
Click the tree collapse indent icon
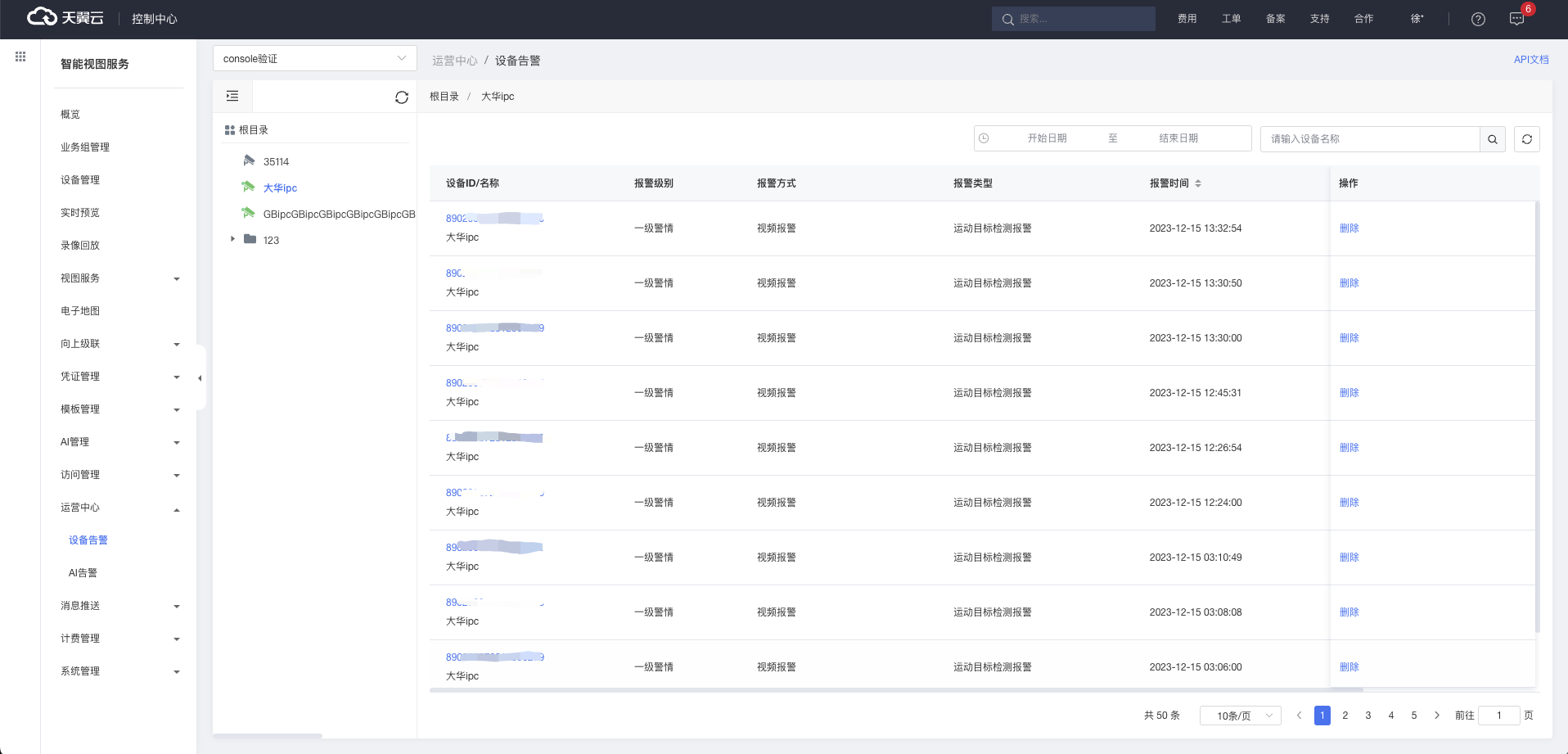[232, 97]
